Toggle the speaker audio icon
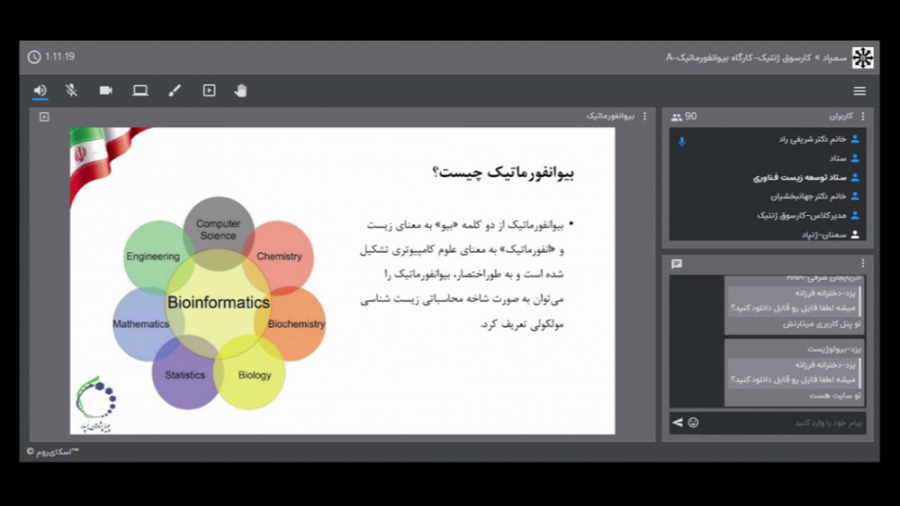The width and height of the screenshot is (900, 506). pos(40,91)
